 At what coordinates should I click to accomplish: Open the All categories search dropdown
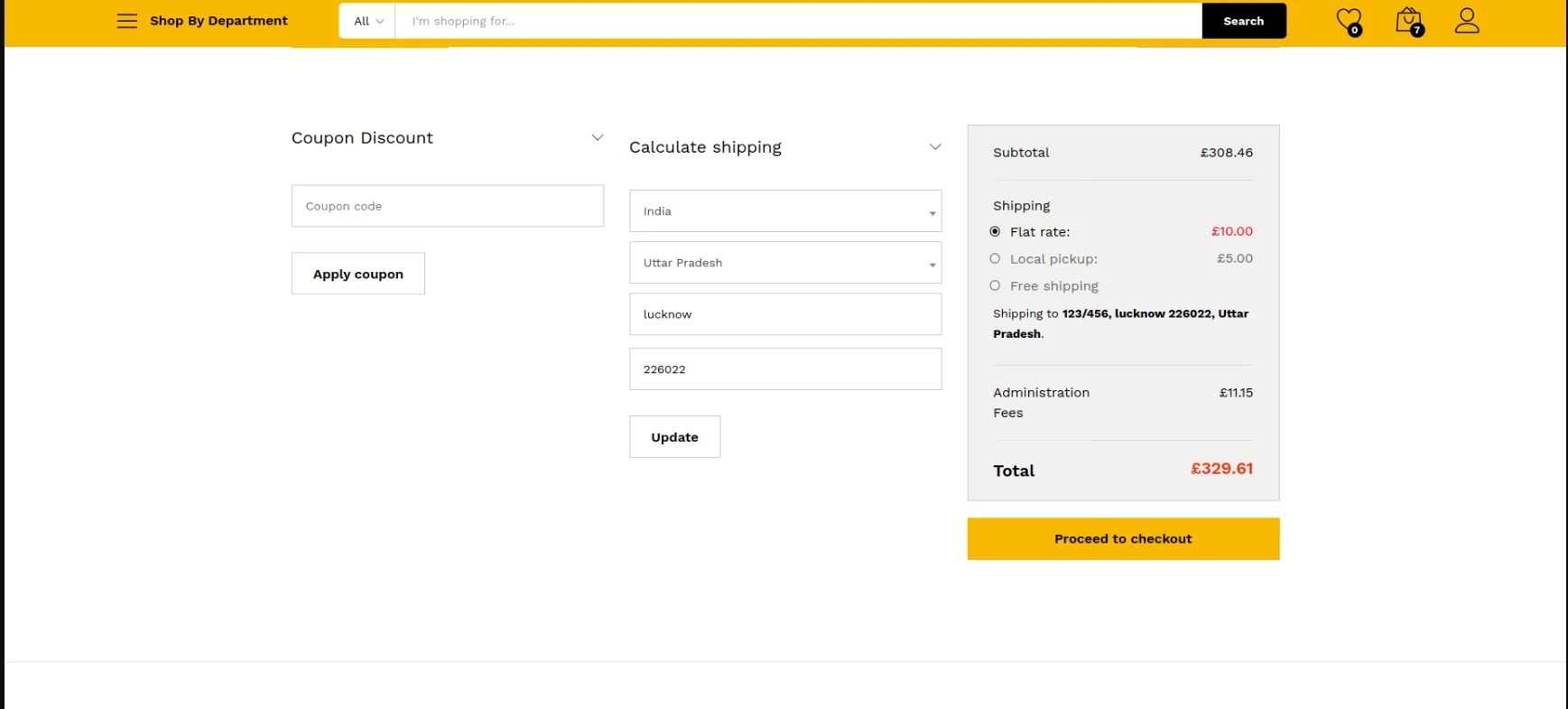click(x=367, y=21)
